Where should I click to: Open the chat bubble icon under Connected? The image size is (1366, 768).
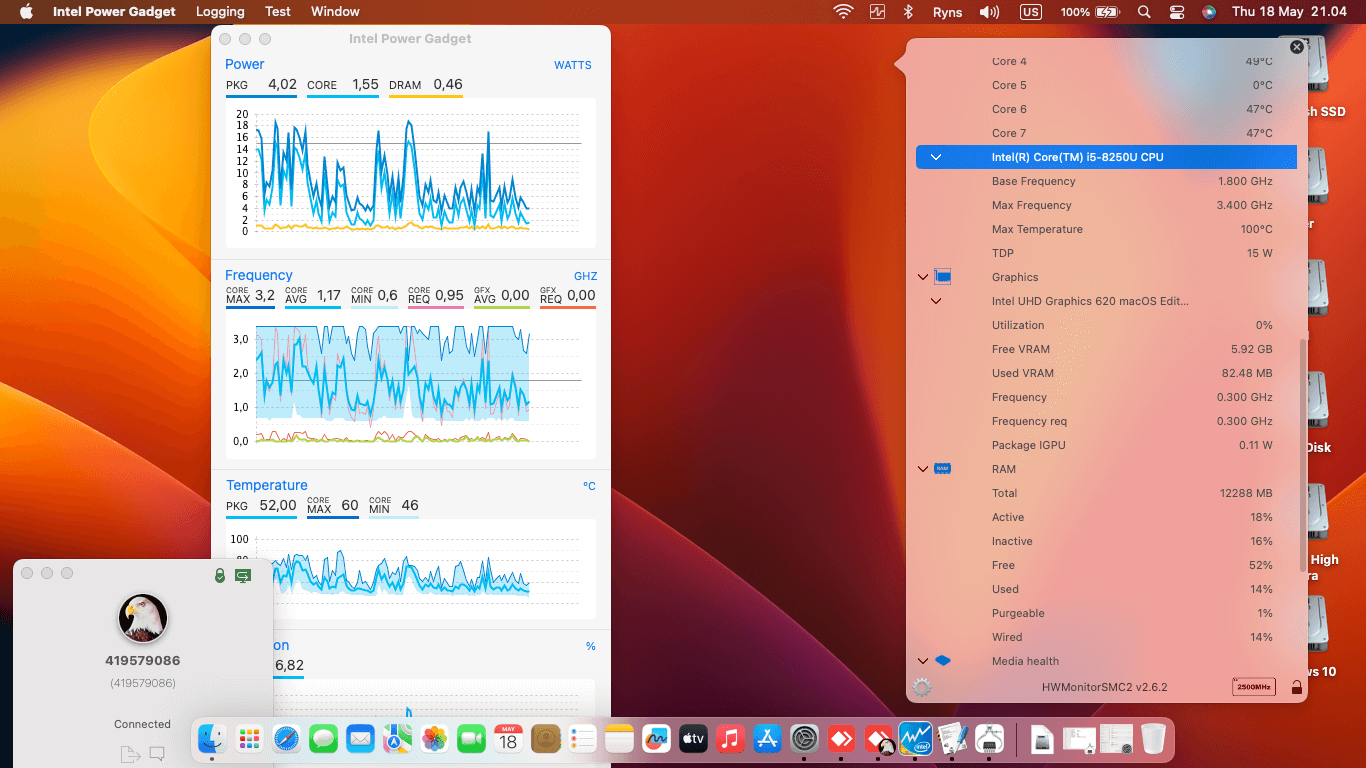tap(157, 754)
